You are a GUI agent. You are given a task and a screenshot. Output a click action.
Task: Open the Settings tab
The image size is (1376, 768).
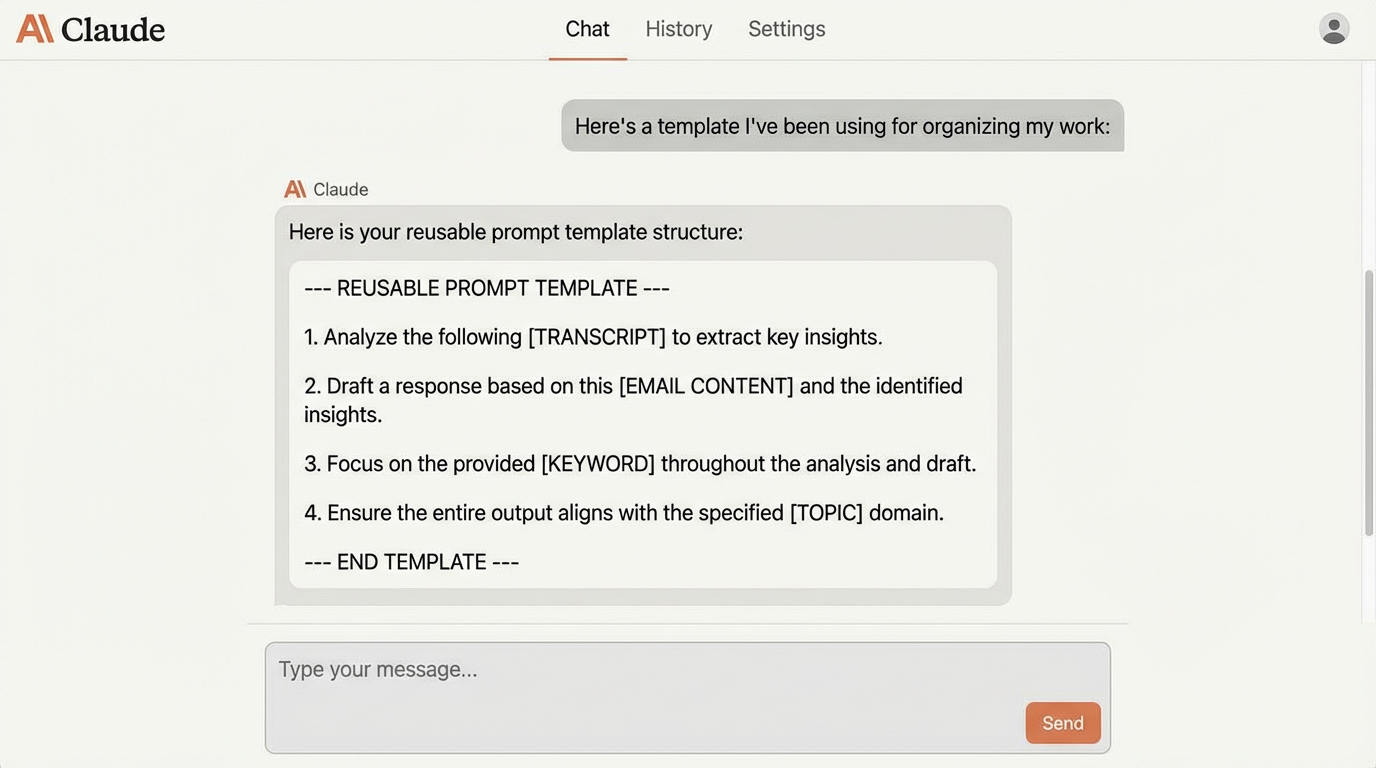pyautogui.click(x=787, y=27)
